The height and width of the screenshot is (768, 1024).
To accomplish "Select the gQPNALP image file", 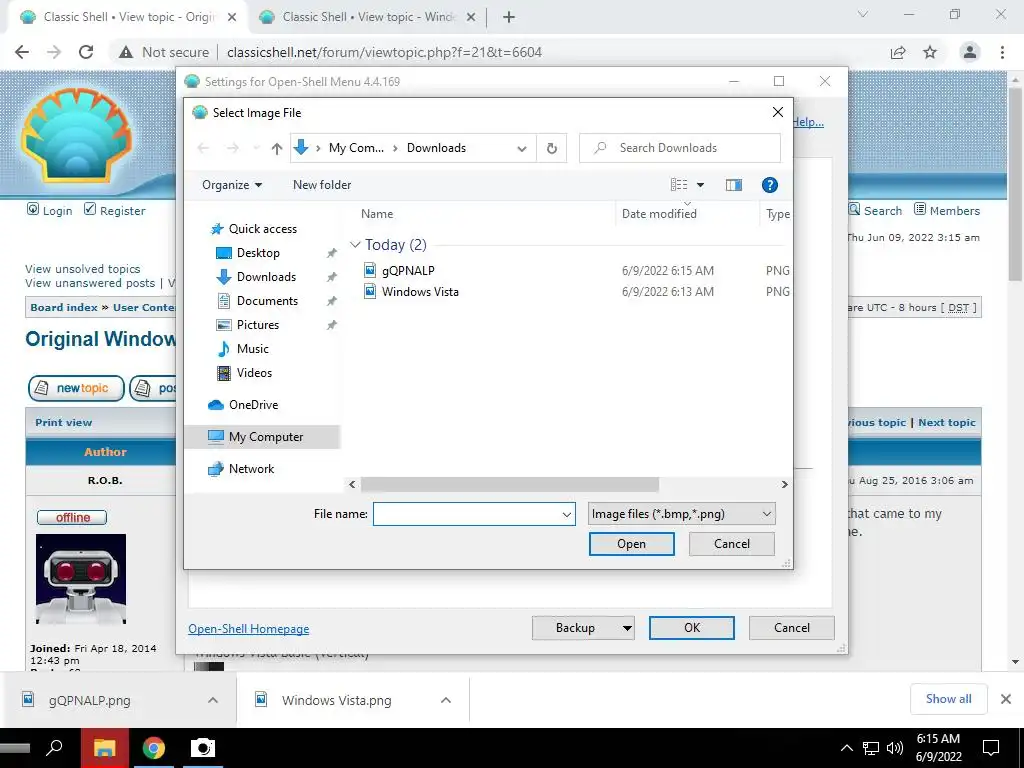I will point(408,270).
